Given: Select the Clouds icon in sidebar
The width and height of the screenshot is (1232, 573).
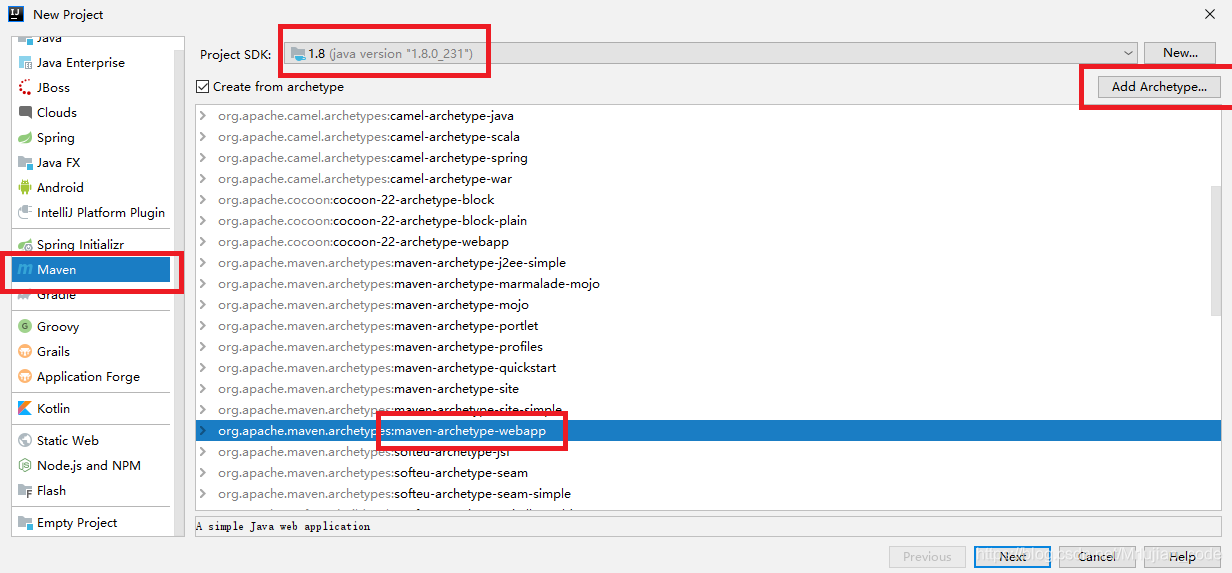Looking at the screenshot, I should pos(25,113).
